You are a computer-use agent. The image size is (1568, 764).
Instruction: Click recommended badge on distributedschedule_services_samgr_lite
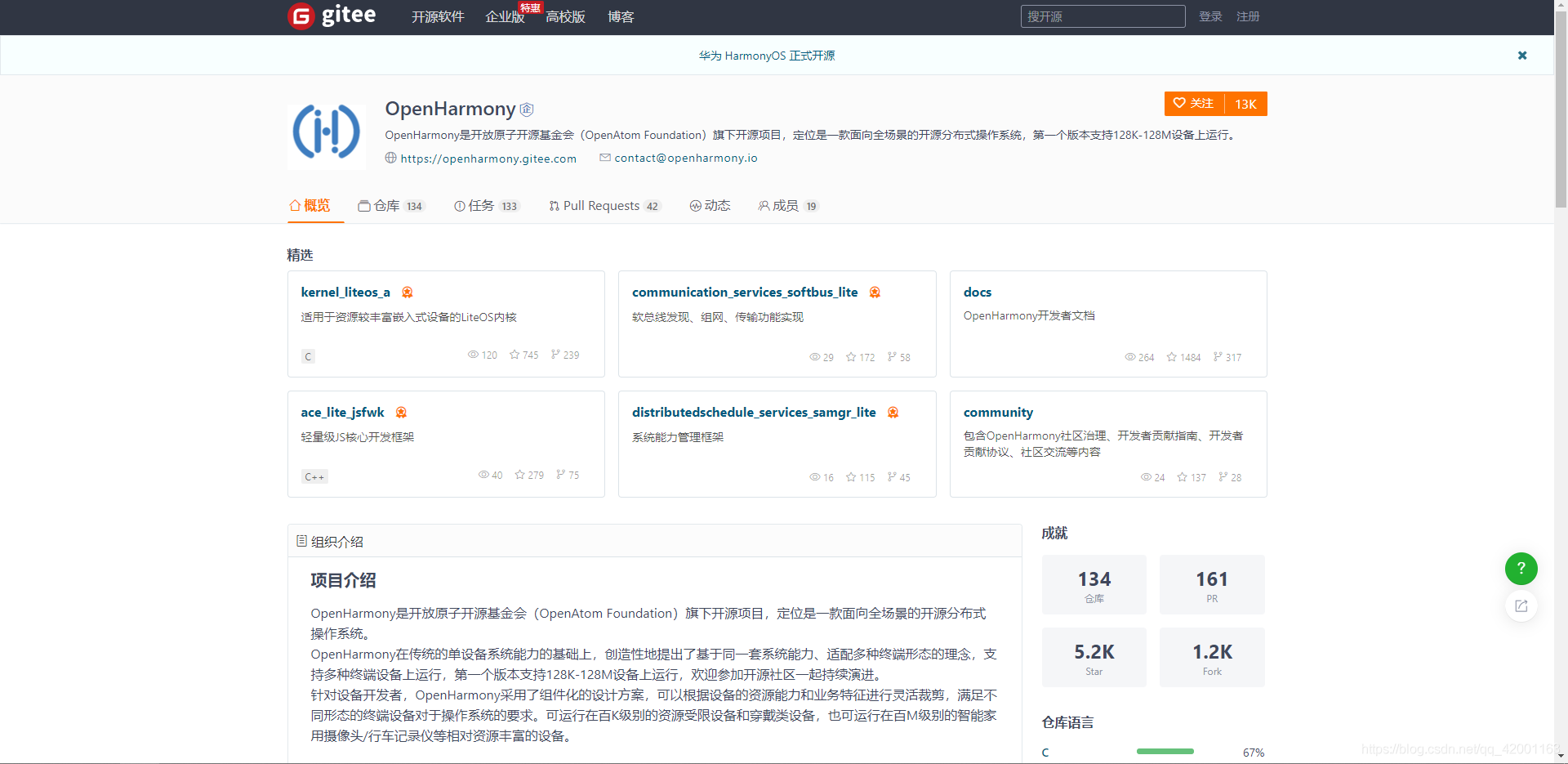click(x=893, y=413)
